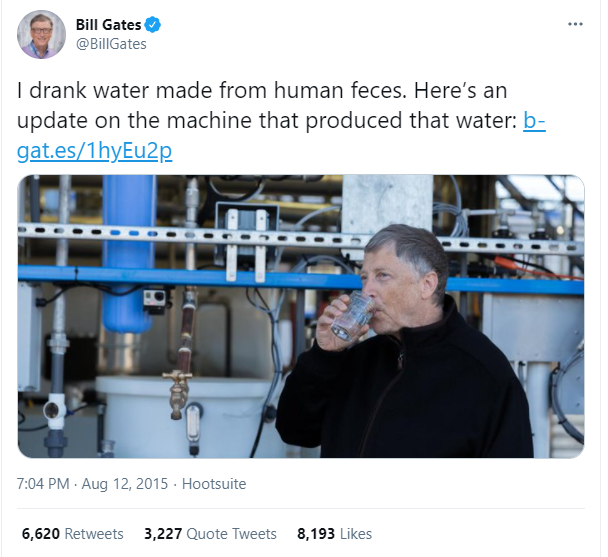Click the Hootsuite source label

[x=213, y=484]
